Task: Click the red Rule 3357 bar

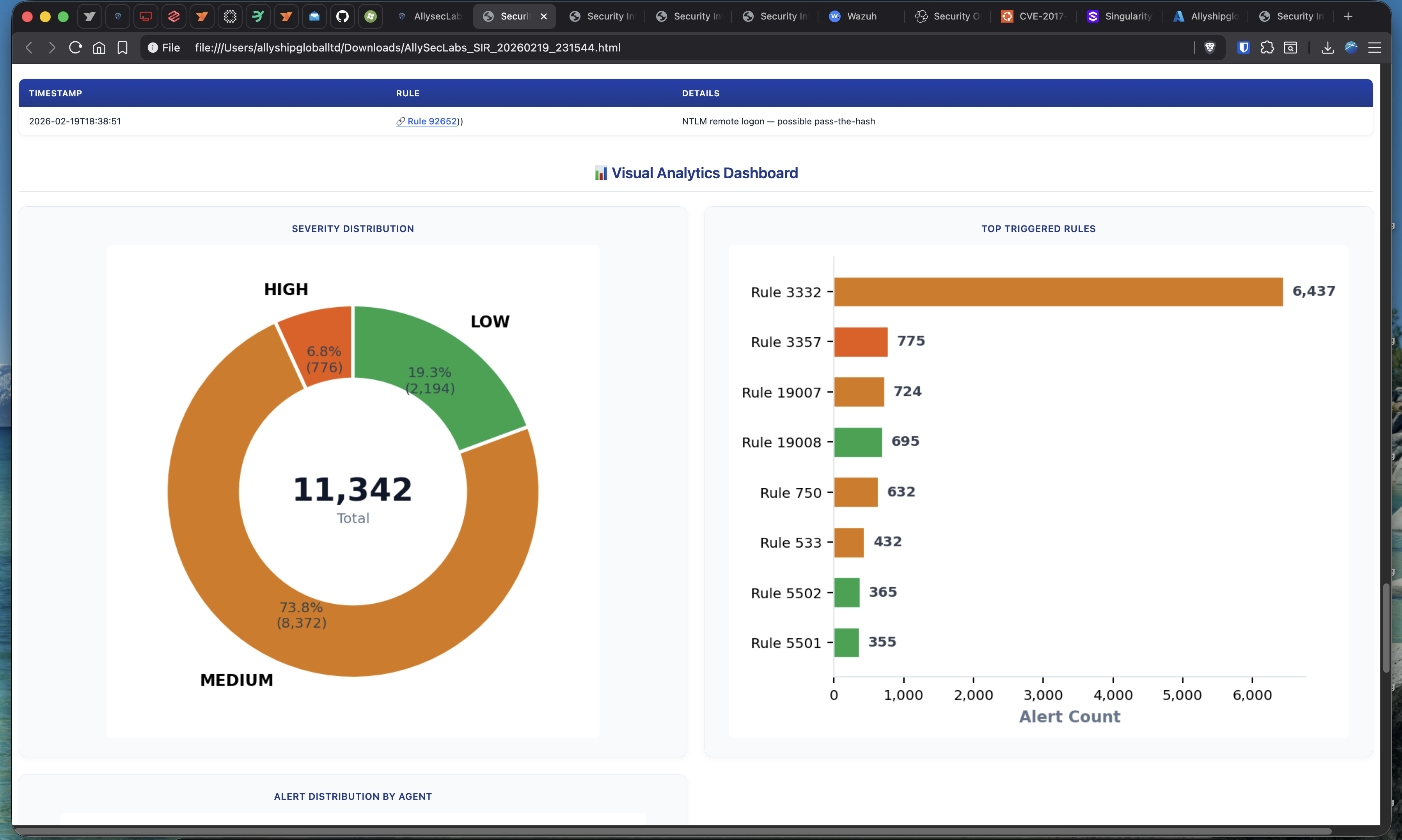Action: pos(861,342)
